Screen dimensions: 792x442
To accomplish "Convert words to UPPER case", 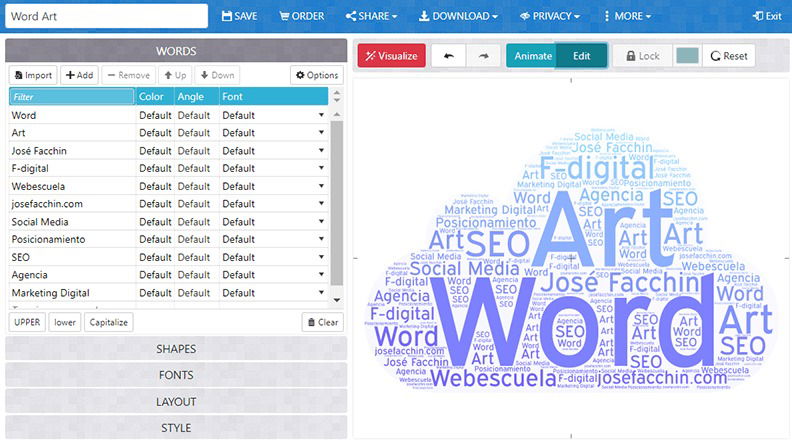I will tap(27, 322).
